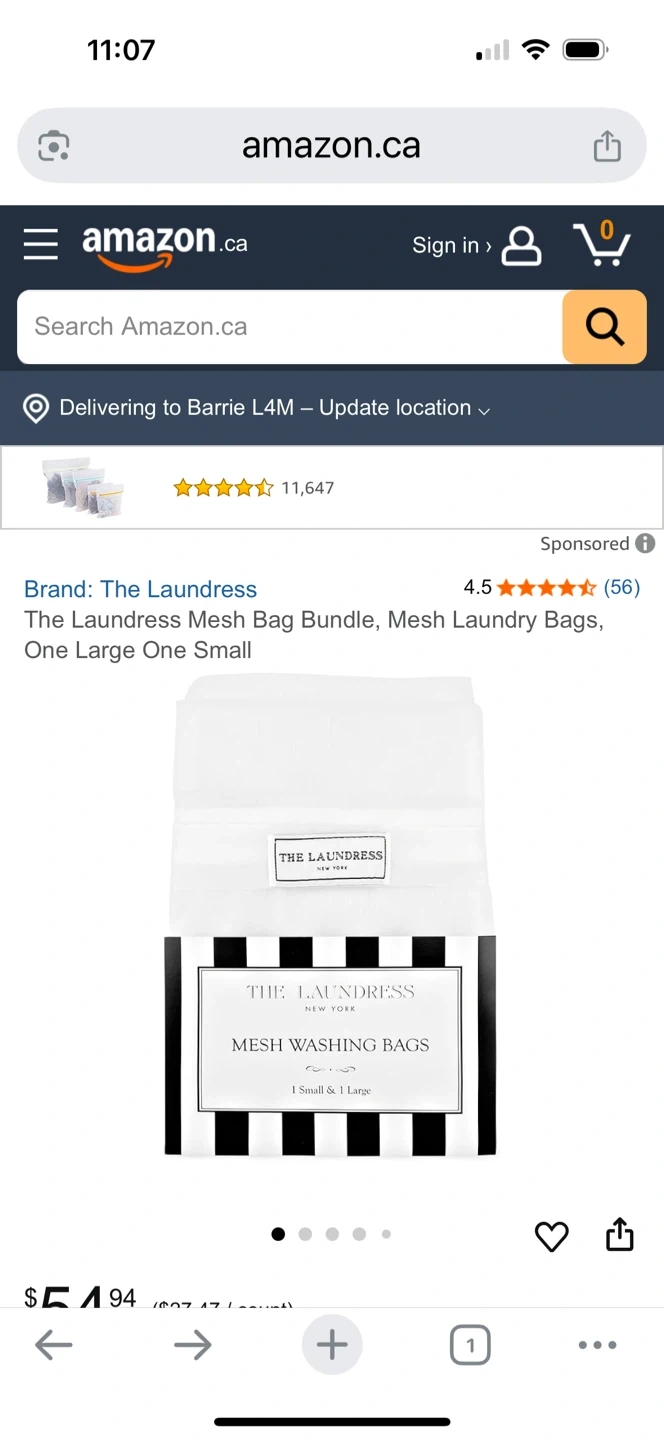
Task: Open the 56 ratings link
Action: [x=622, y=587]
